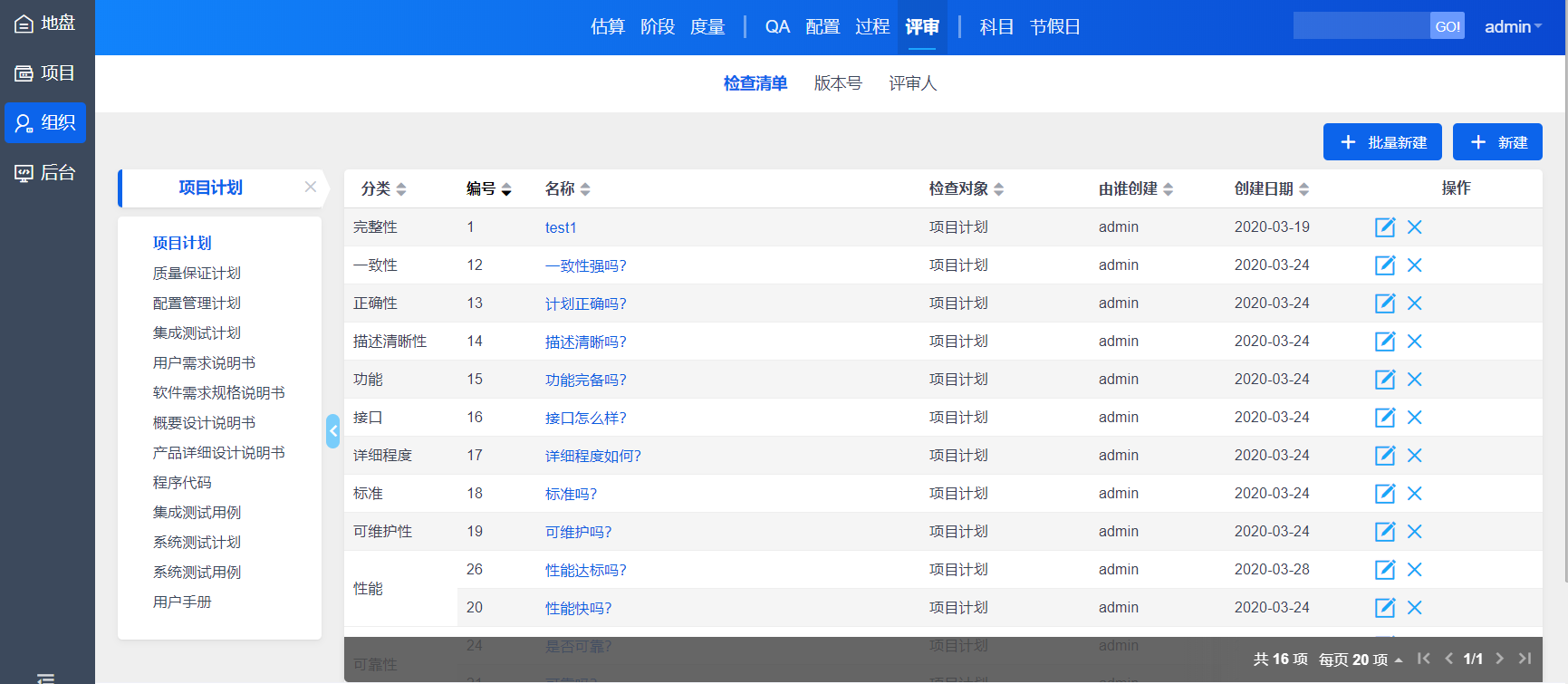Viewport: 1568px width, 684px height.
Task: Sort the table by 分类 column
Action: tap(384, 188)
